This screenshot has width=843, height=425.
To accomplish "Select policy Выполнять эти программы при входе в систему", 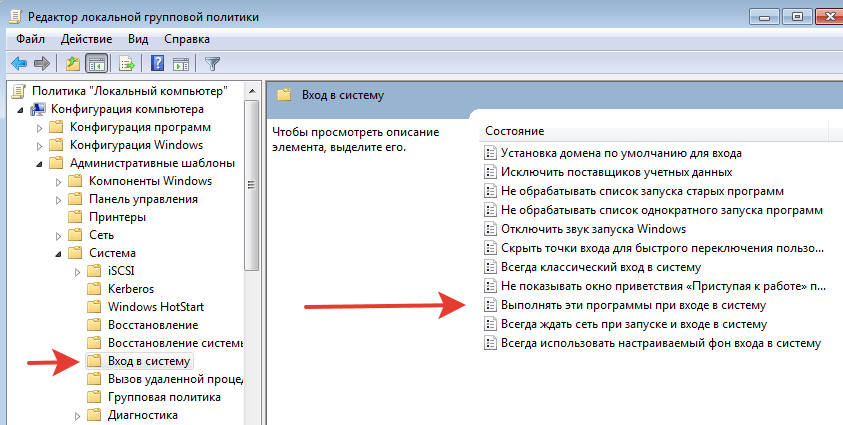I will 632,305.
